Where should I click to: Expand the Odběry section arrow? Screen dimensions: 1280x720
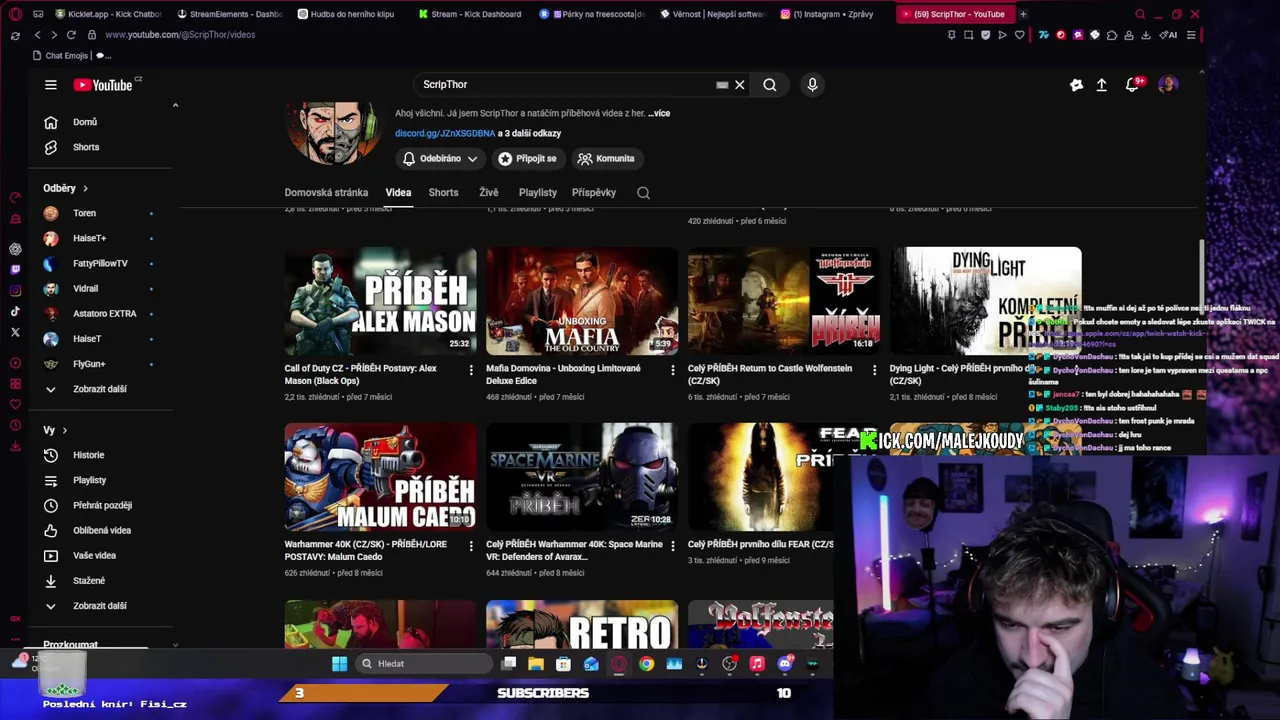coord(85,188)
